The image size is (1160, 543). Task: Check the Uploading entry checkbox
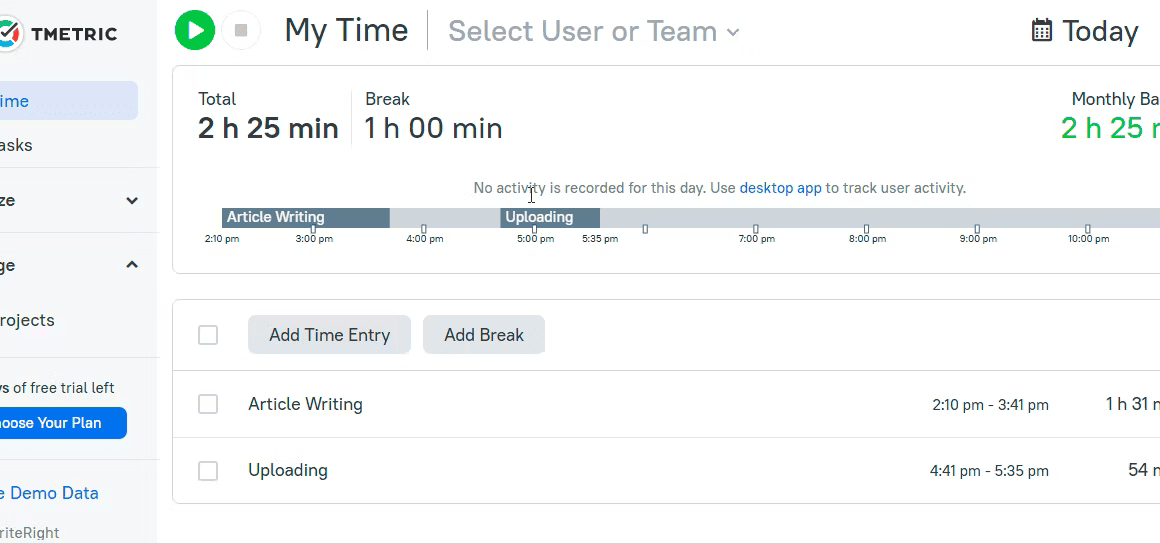(x=208, y=471)
